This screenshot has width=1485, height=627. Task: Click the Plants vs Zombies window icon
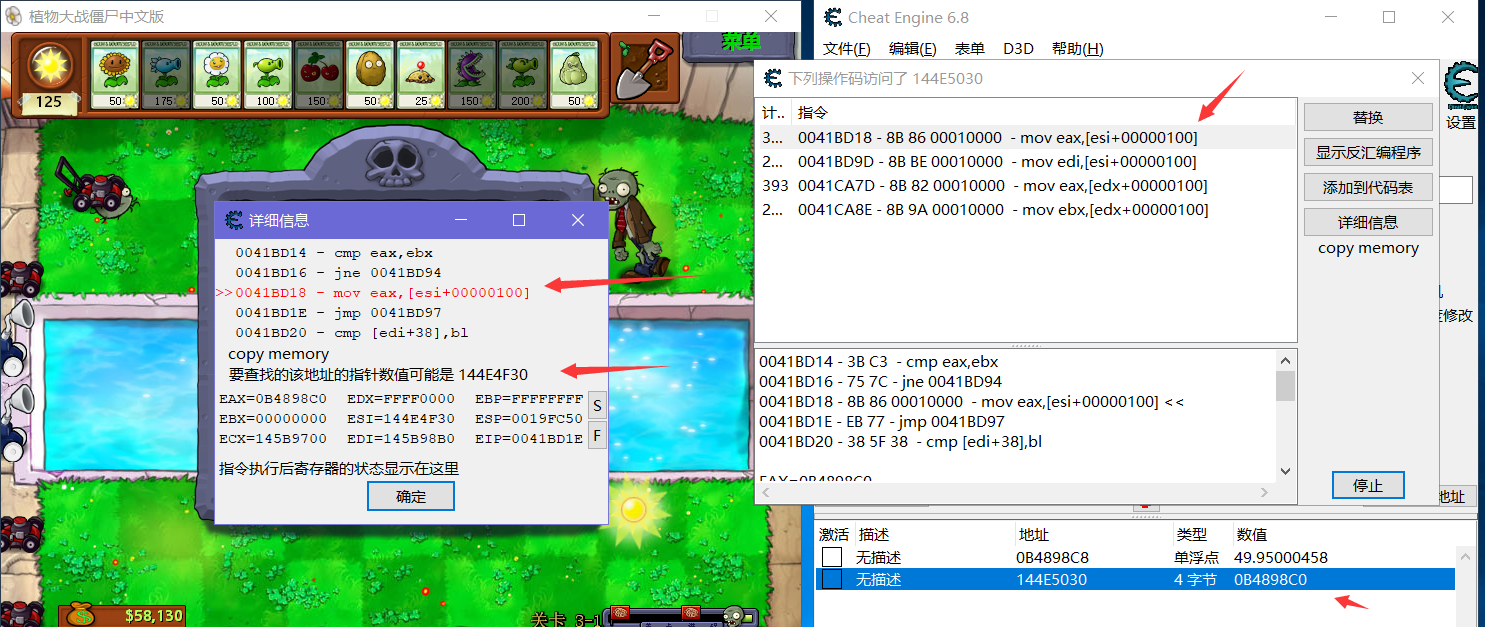tap(14, 16)
